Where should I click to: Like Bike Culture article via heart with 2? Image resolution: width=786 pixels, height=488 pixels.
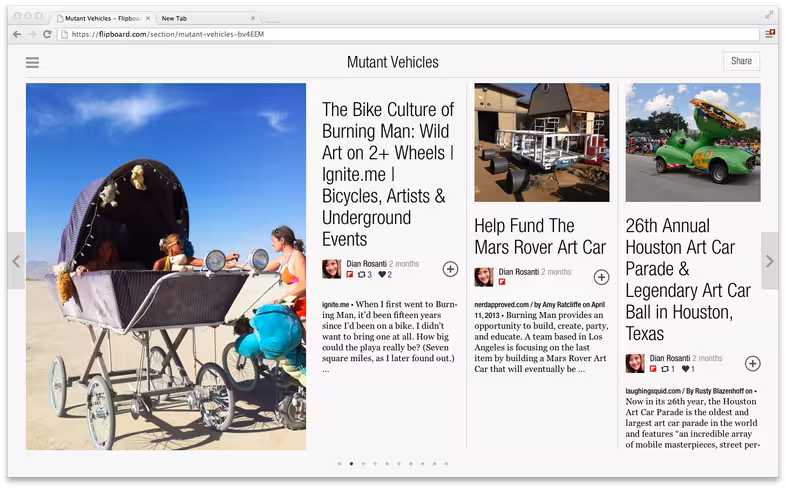385,275
